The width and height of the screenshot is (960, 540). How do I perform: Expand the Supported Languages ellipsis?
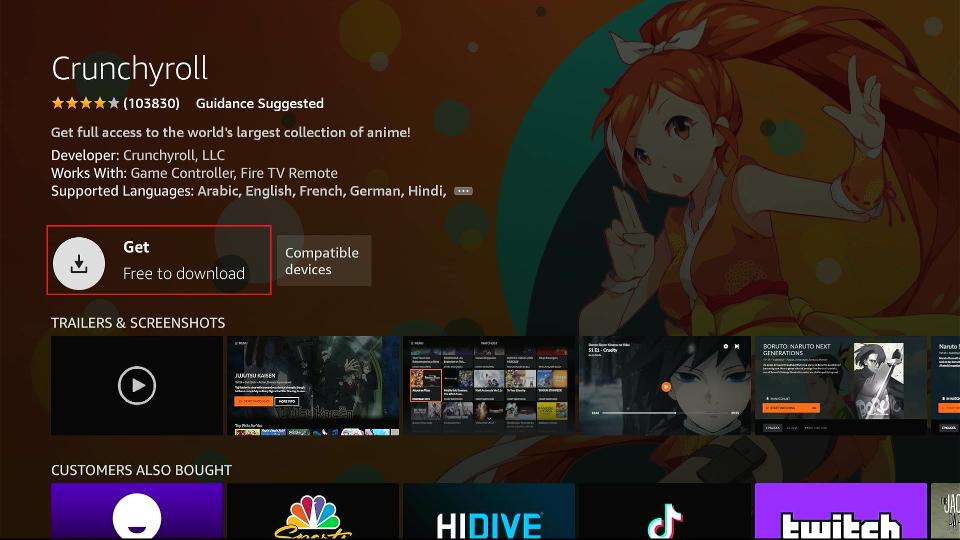click(x=463, y=191)
